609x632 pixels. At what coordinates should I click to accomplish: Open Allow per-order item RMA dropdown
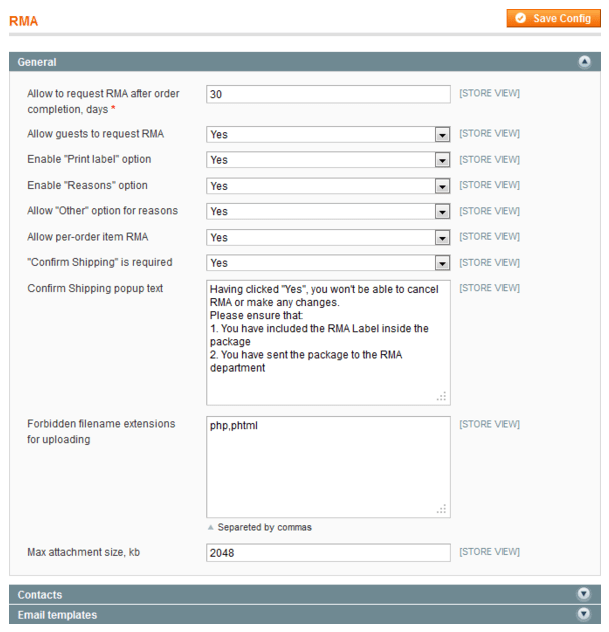click(x=328, y=237)
